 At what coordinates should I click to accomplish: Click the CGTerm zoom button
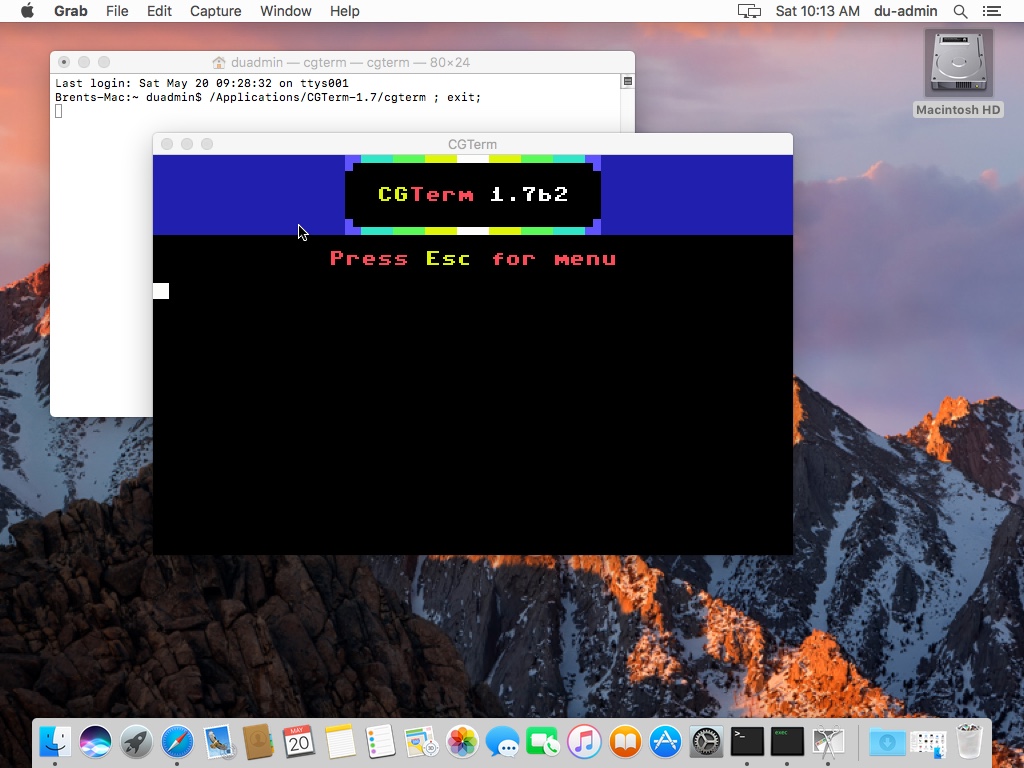(x=207, y=144)
